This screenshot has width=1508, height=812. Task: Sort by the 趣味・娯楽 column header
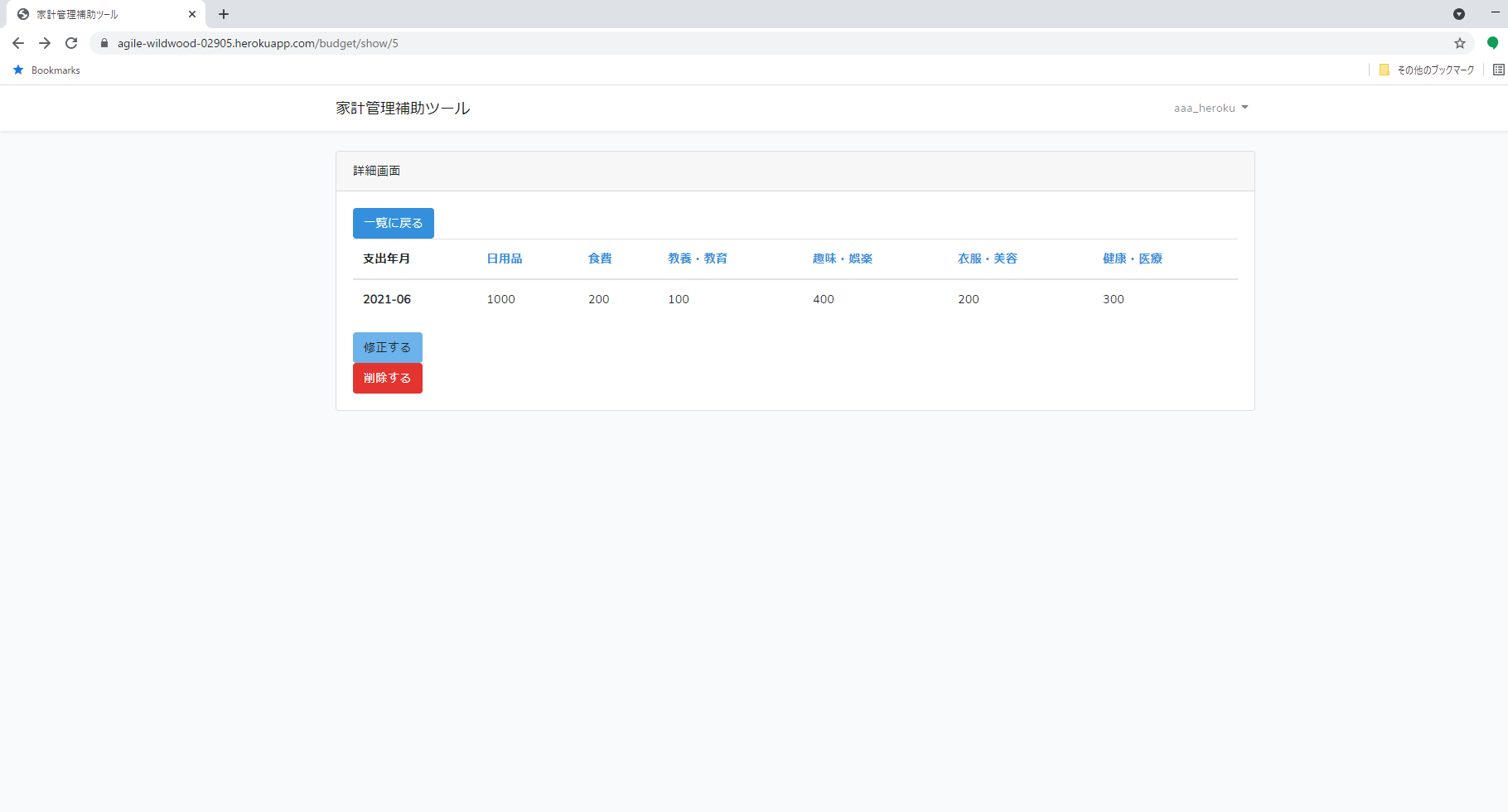click(x=843, y=259)
